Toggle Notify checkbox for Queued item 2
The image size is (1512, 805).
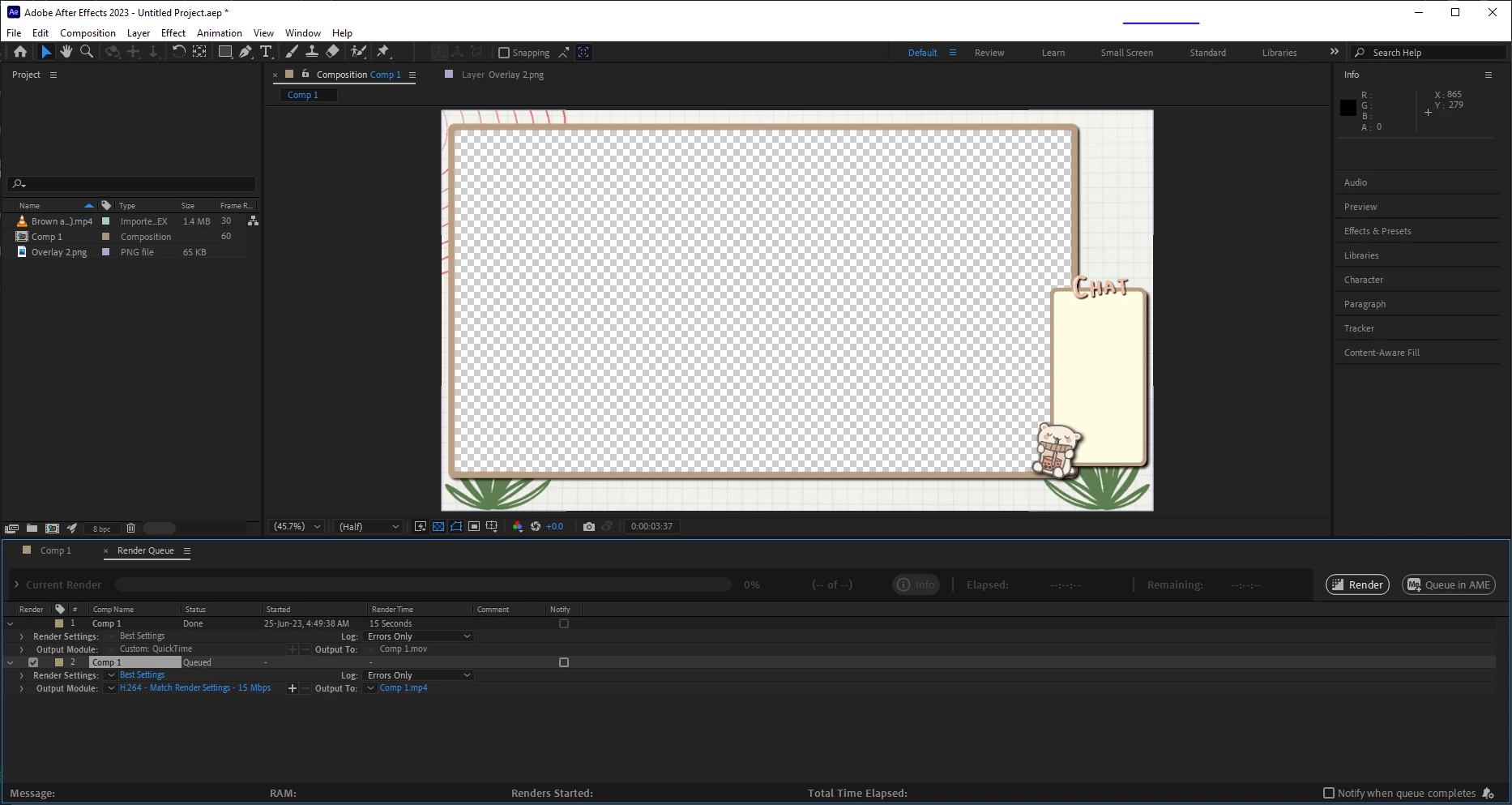[x=564, y=662]
